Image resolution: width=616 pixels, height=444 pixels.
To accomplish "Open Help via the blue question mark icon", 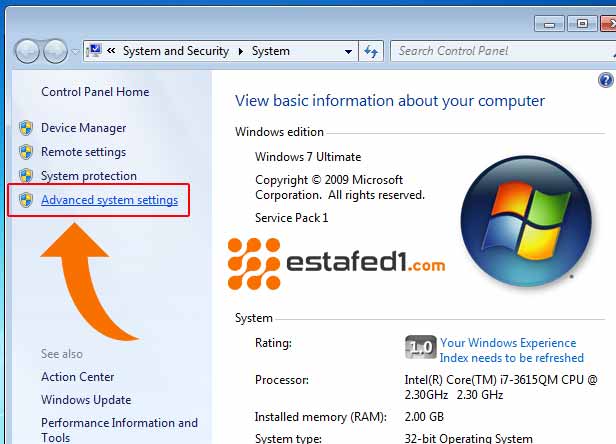I will 605,80.
